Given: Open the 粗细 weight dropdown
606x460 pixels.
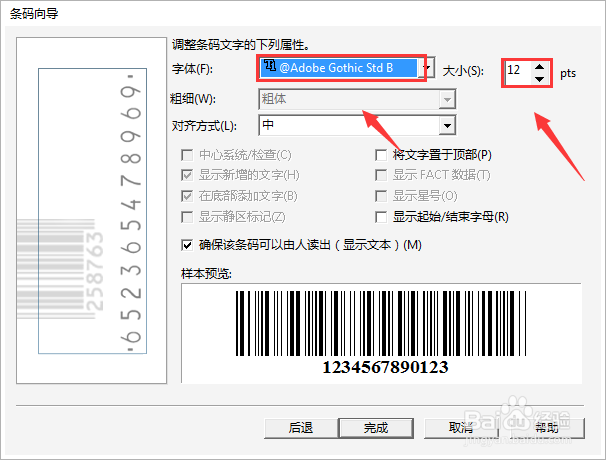Looking at the screenshot, I should pos(357,99).
